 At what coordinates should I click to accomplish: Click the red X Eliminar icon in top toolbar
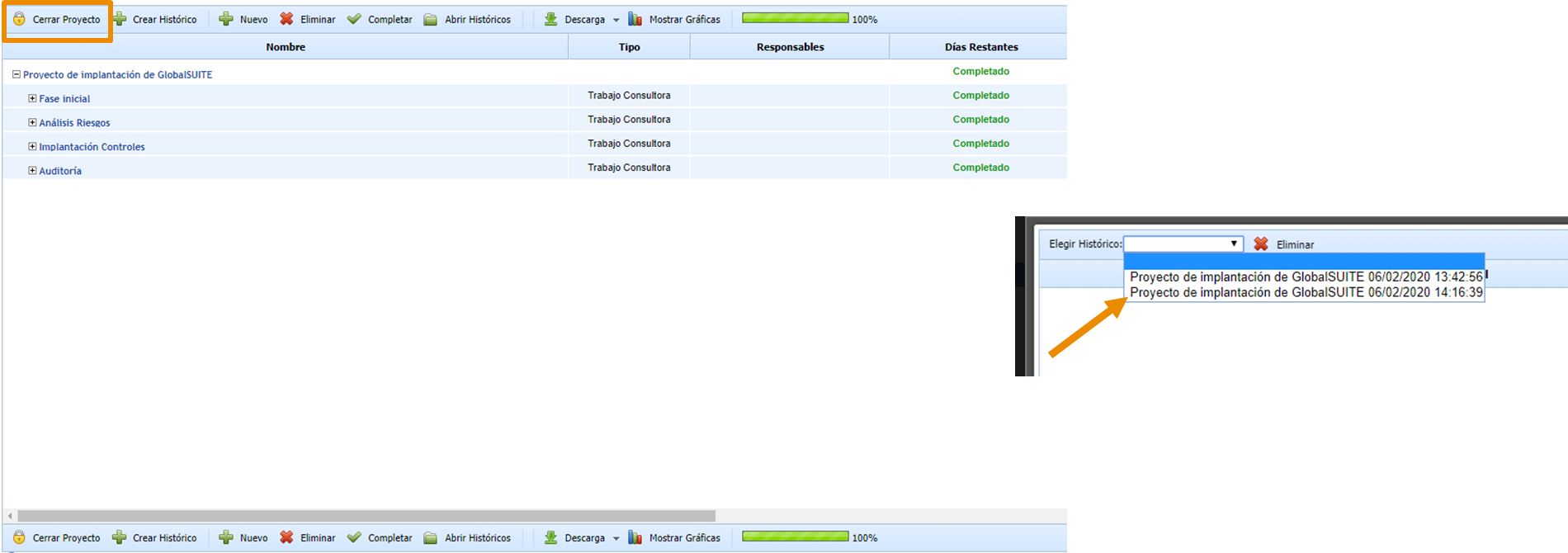pyautogui.click(x=286, y=19)
